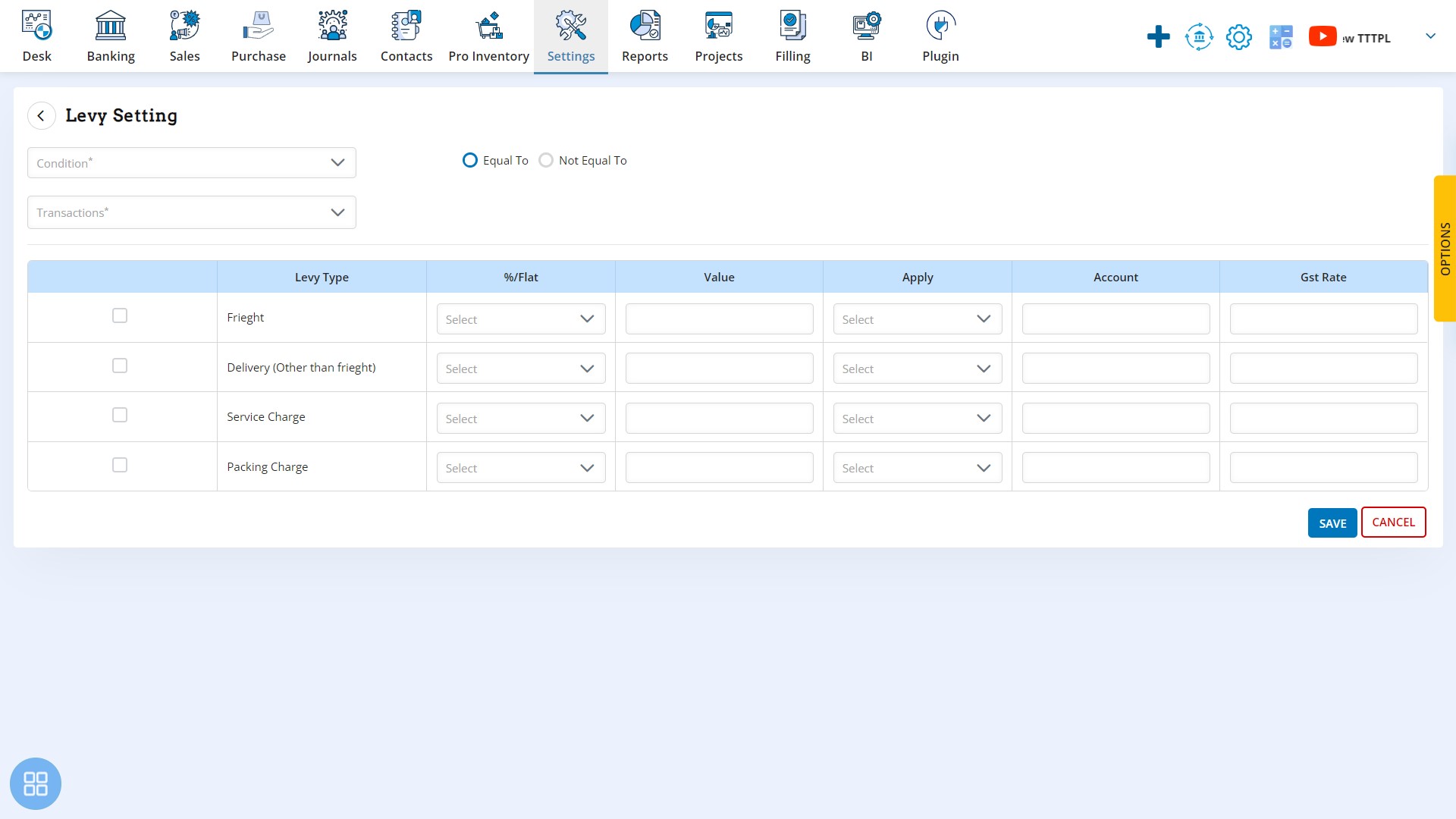
Task: Click the Account field for Frieght
Action: pyautogui.click(x=1116, y=318)
